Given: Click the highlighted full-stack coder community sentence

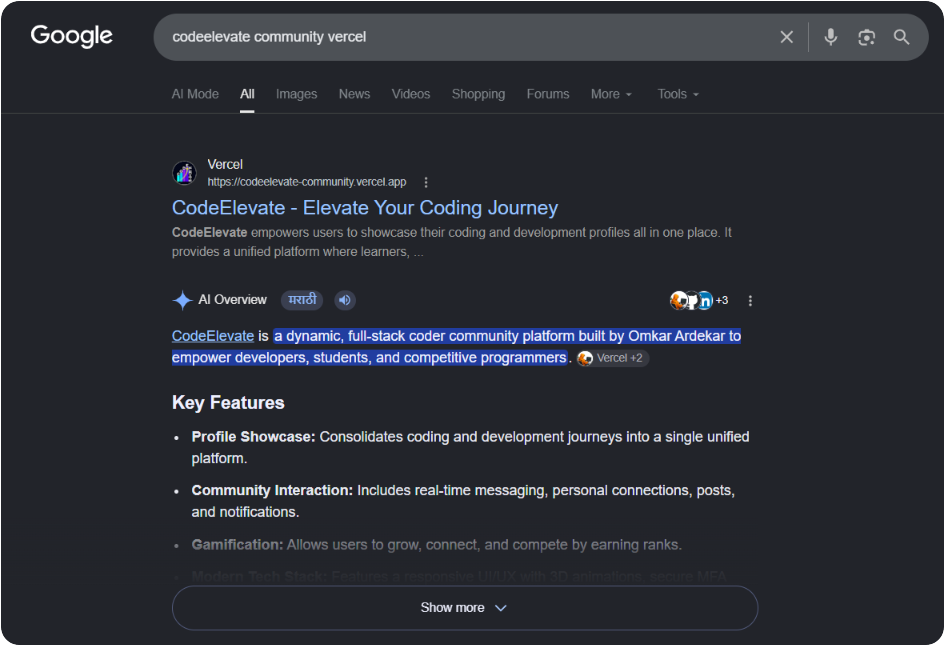Looking at the screenshot, I should (x=456, y=347).
